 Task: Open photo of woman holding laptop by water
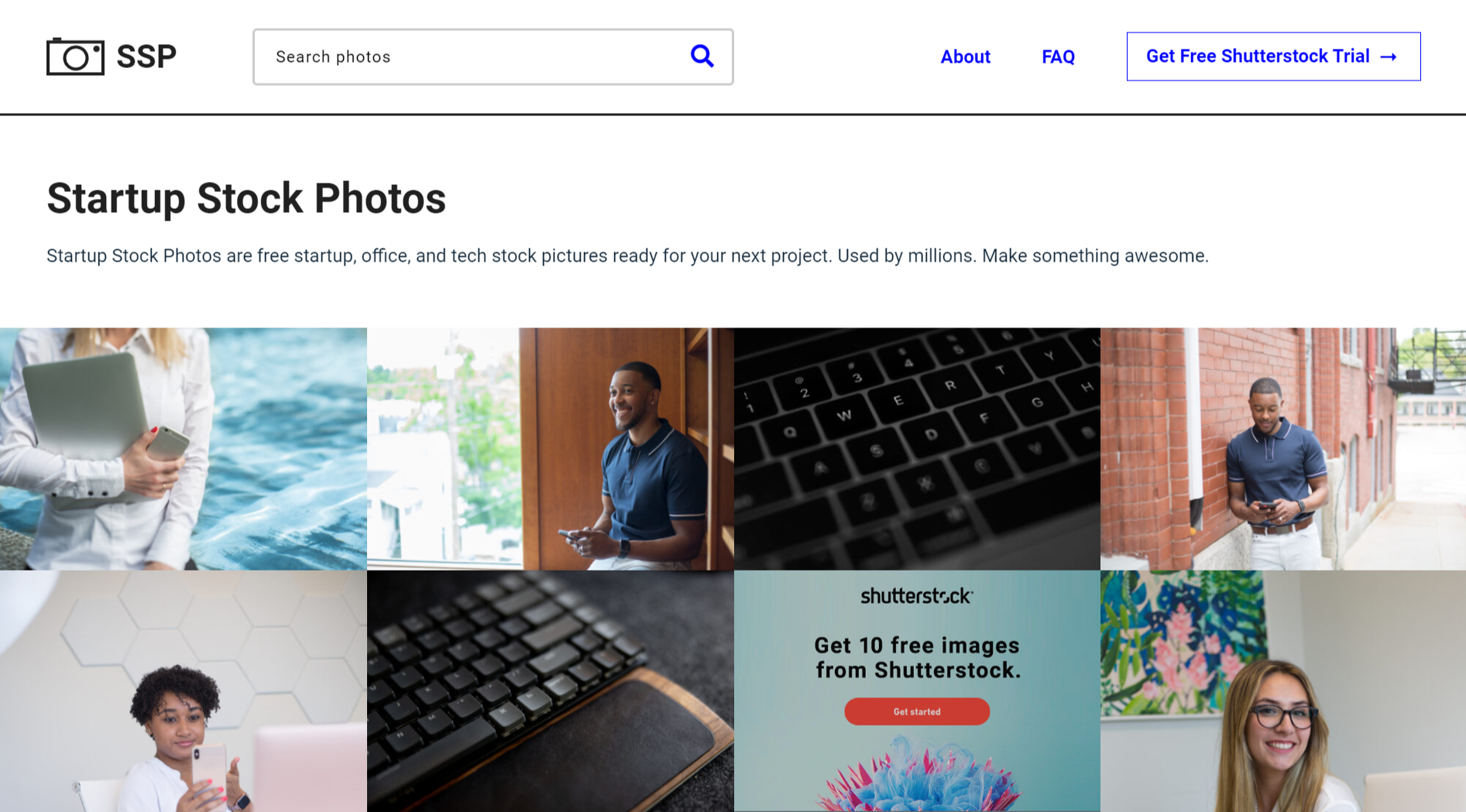point(183,449)
